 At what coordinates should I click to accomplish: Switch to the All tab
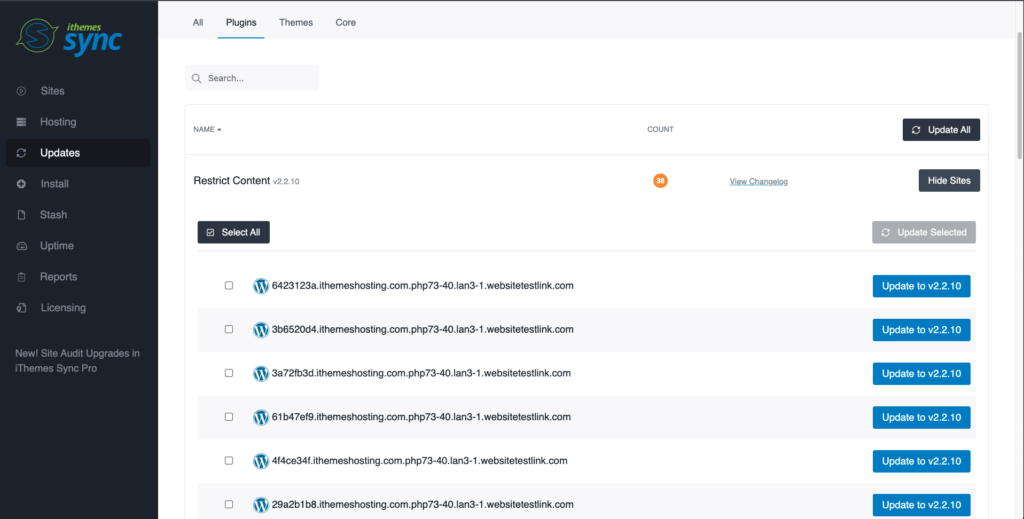[x=198, y=22]
